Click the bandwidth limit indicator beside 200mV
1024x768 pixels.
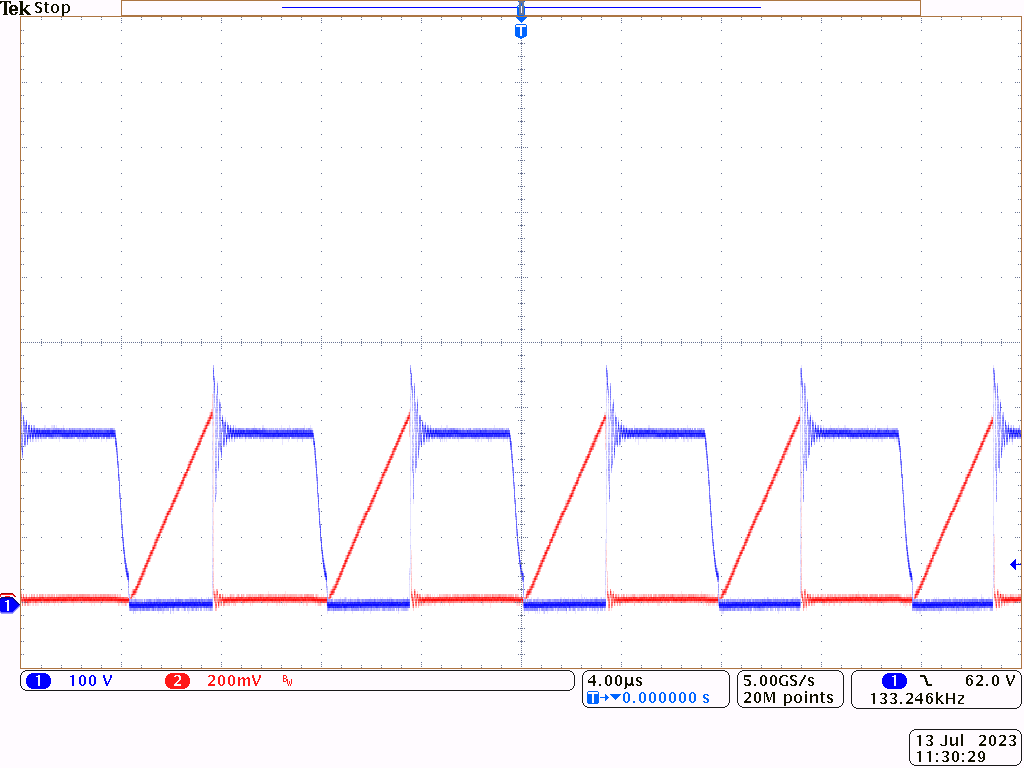click(286, 681)
